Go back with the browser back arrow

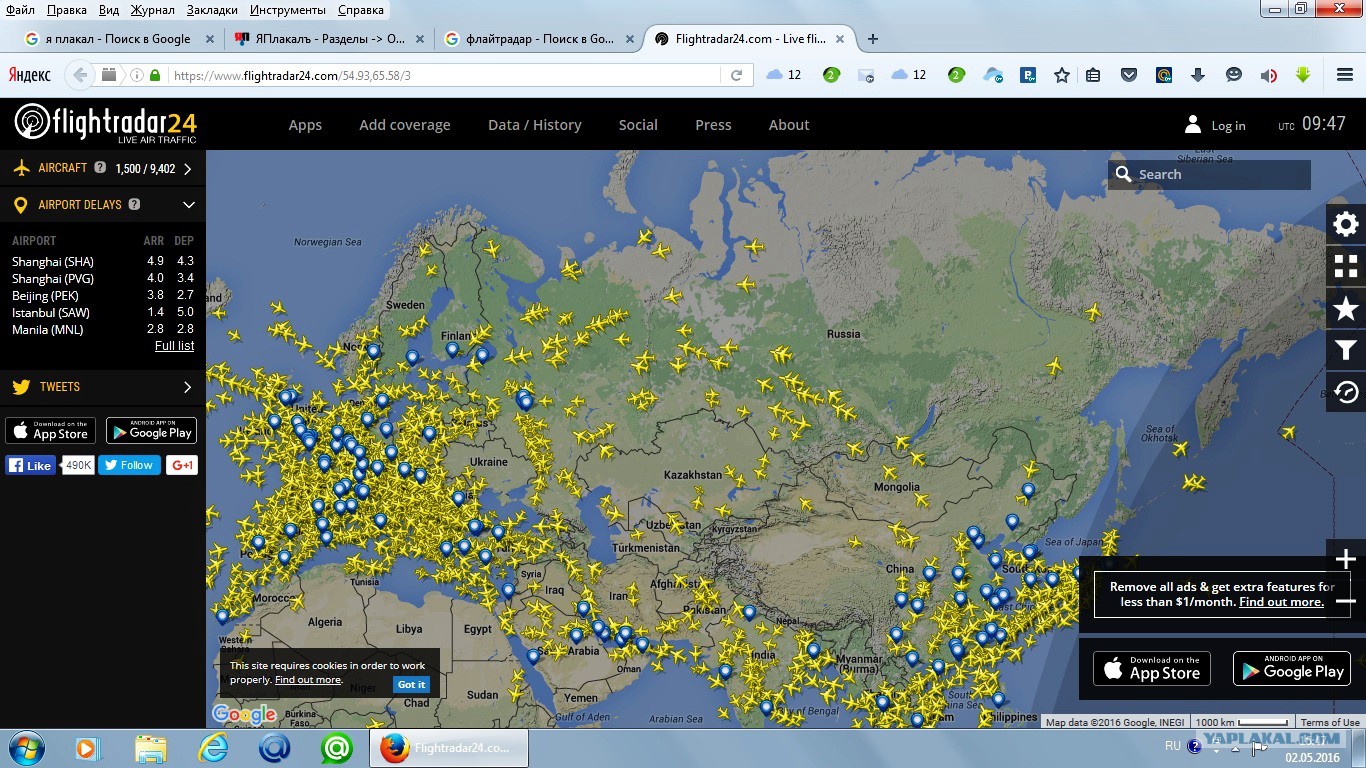81,75
